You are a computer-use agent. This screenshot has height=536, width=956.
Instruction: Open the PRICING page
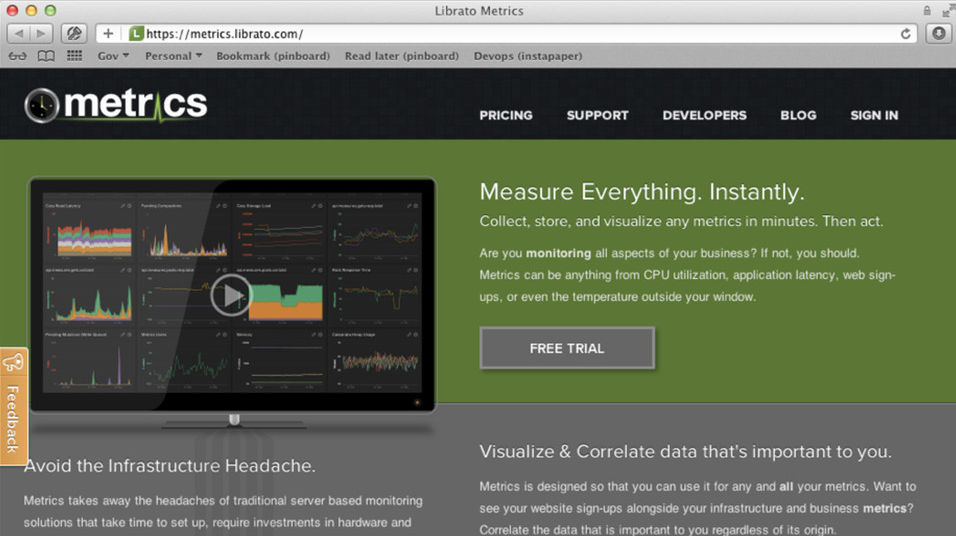(x=506, y=115)
